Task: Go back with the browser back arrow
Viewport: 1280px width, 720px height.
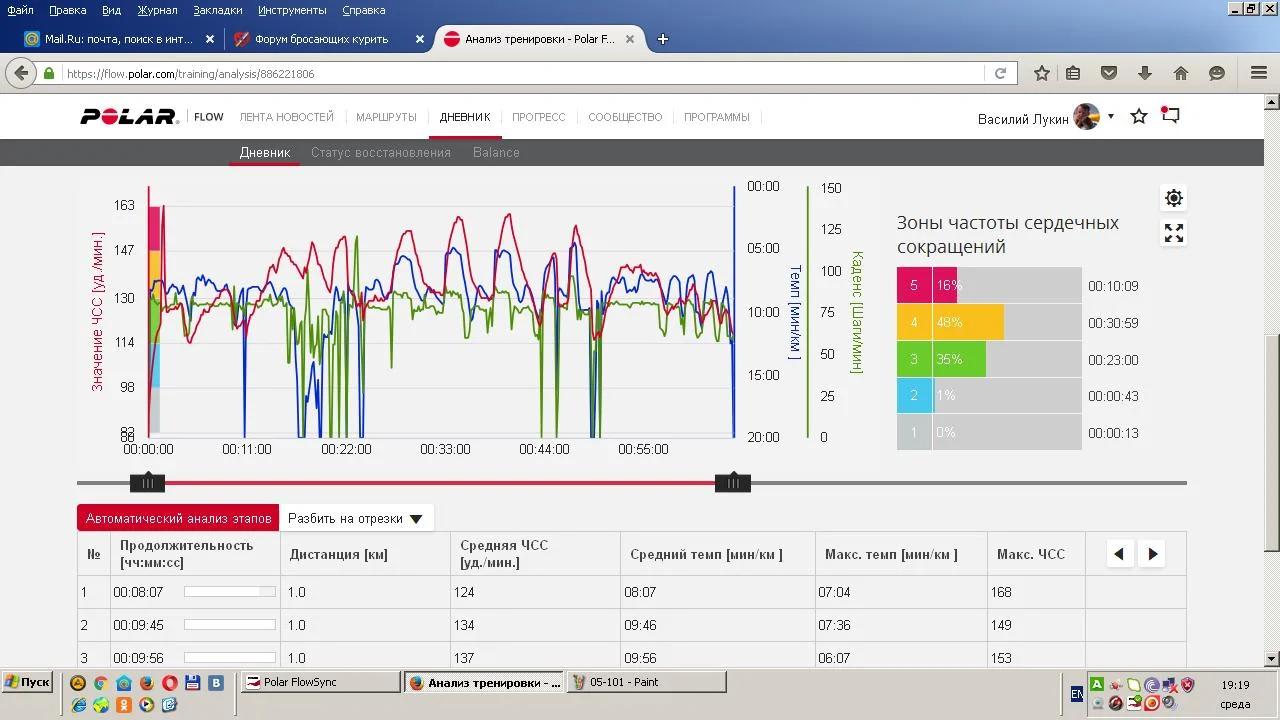Action: 20,73
